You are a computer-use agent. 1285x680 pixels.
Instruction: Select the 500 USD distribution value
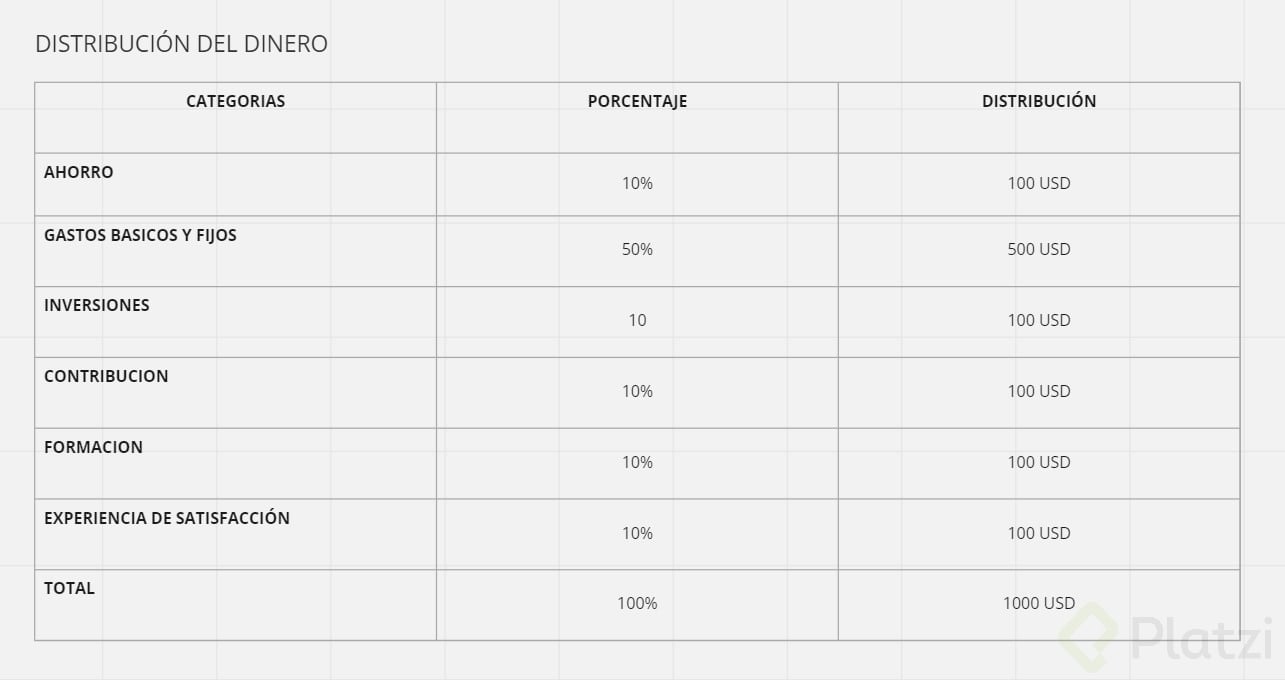[x=1039, y=249]
